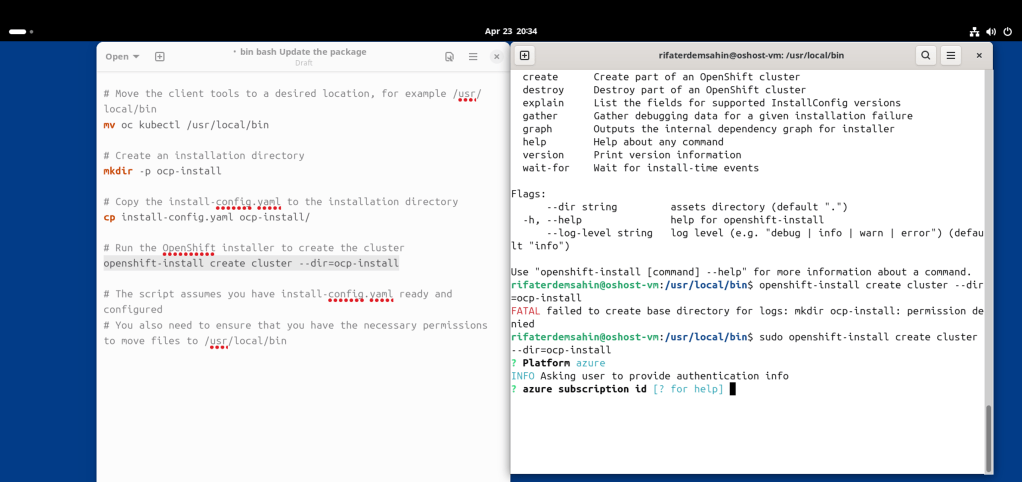Click the '# Run the OpenShift installer' comment
The width and height of the screenshot is (1022, 482).
[254, 248]
